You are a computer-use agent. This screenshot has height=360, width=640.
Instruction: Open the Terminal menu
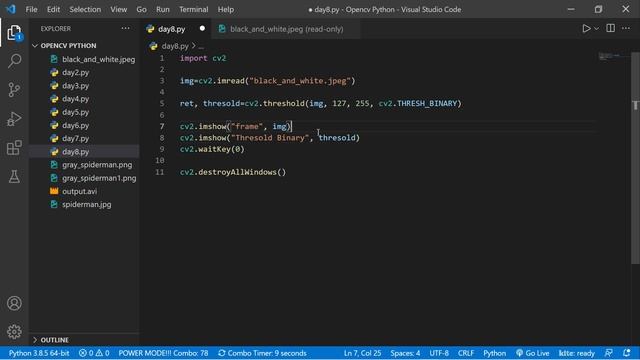coord(193,9)
